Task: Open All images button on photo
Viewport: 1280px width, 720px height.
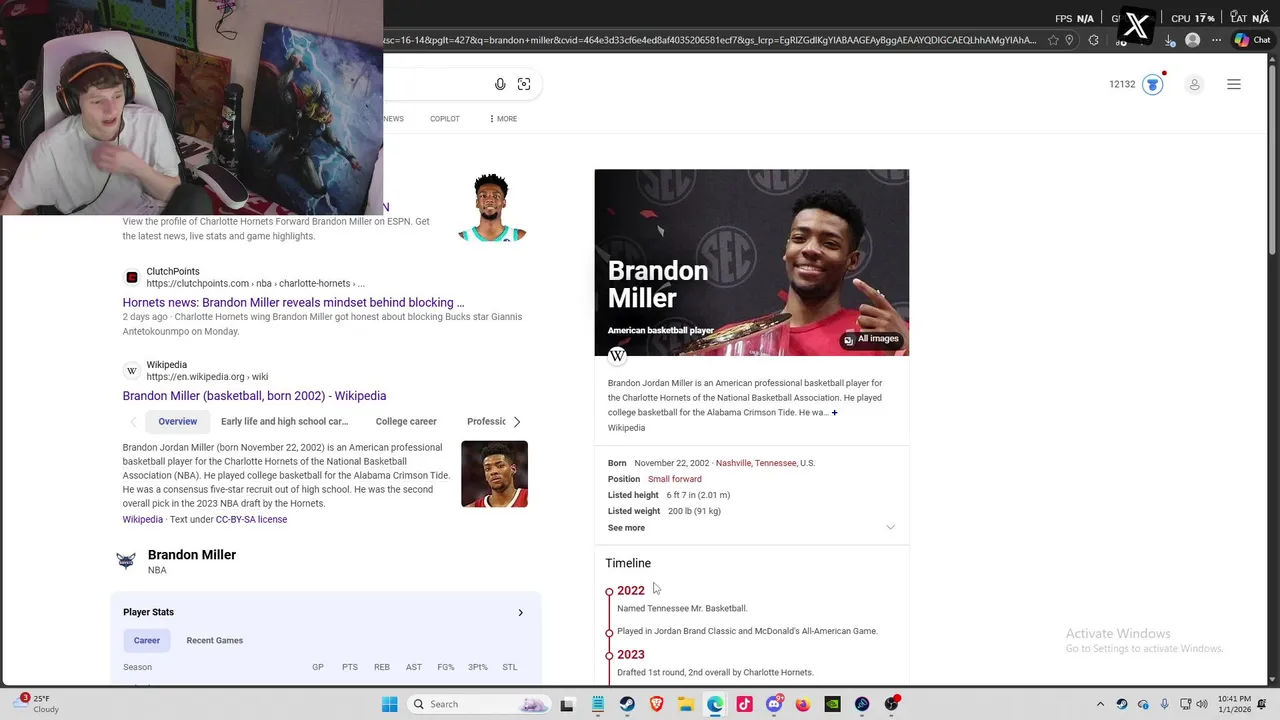Action: [871, 339]
